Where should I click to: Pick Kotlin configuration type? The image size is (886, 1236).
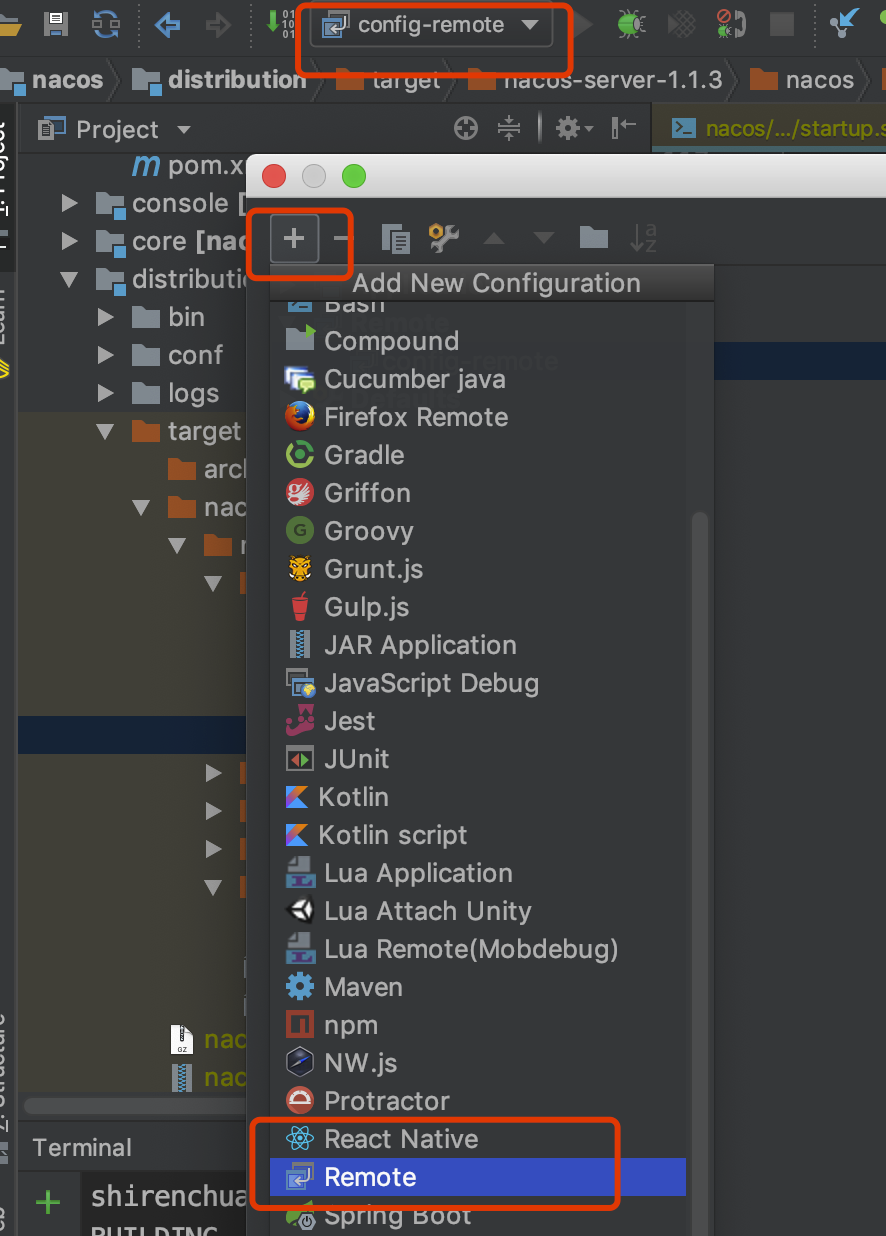point(478,797)
